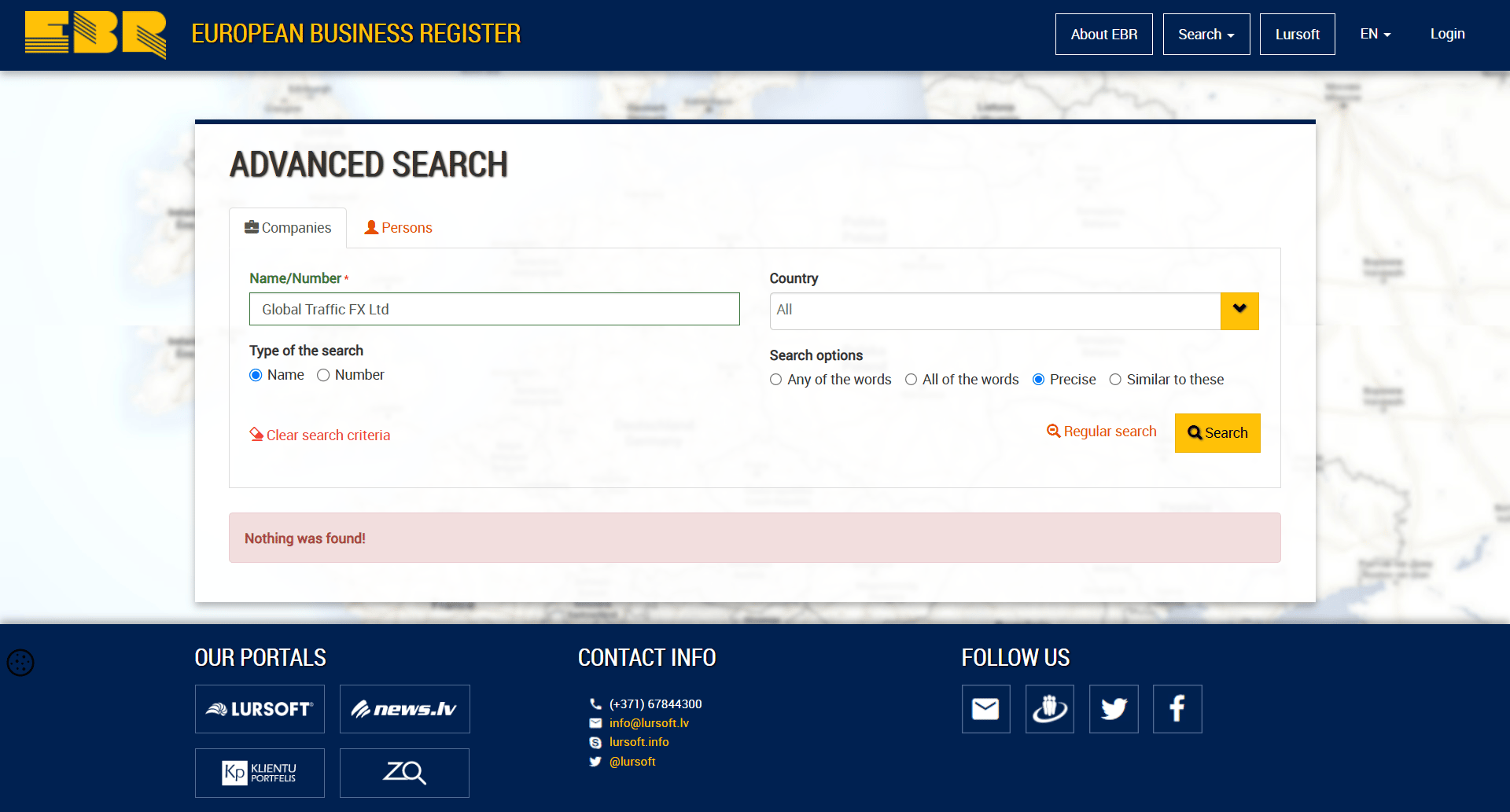Click the info@lursoft.lv email link
Viewport: 1510px width, 812px height.
click(x=649, y=723)
